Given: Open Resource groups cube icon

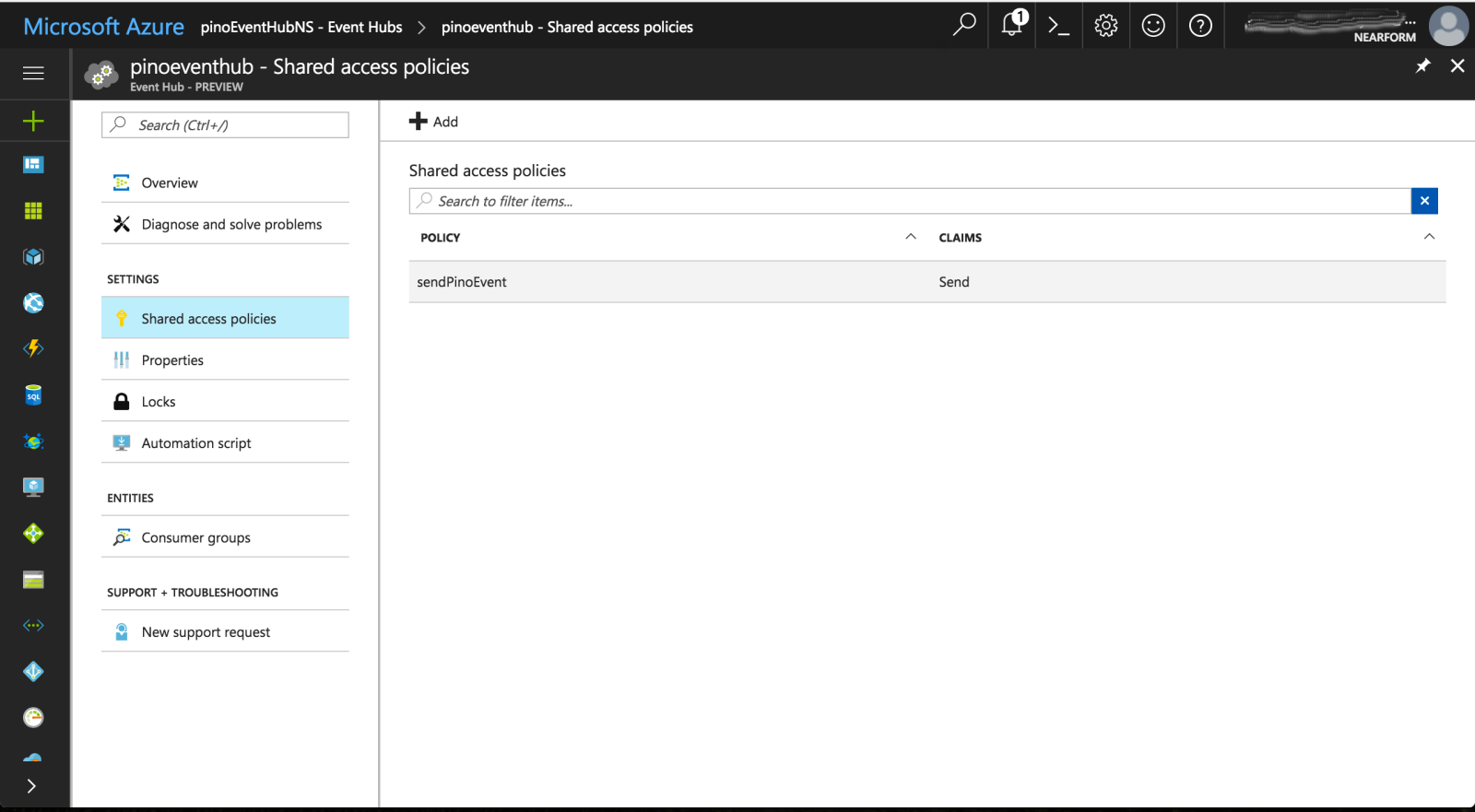Looking at the screenshot, I should [x=33, y=257].
